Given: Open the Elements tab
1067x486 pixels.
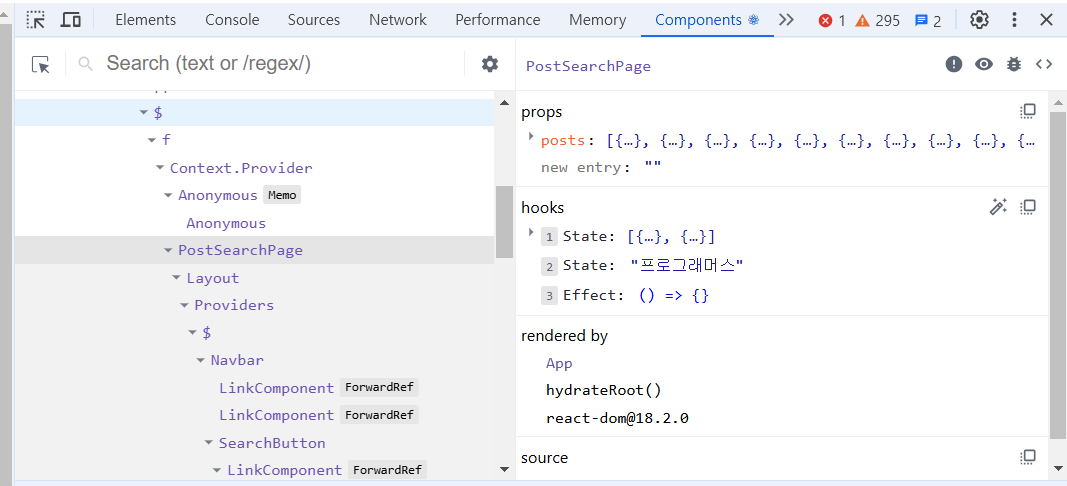Looking at the screenshot, I should pos(146,20).
